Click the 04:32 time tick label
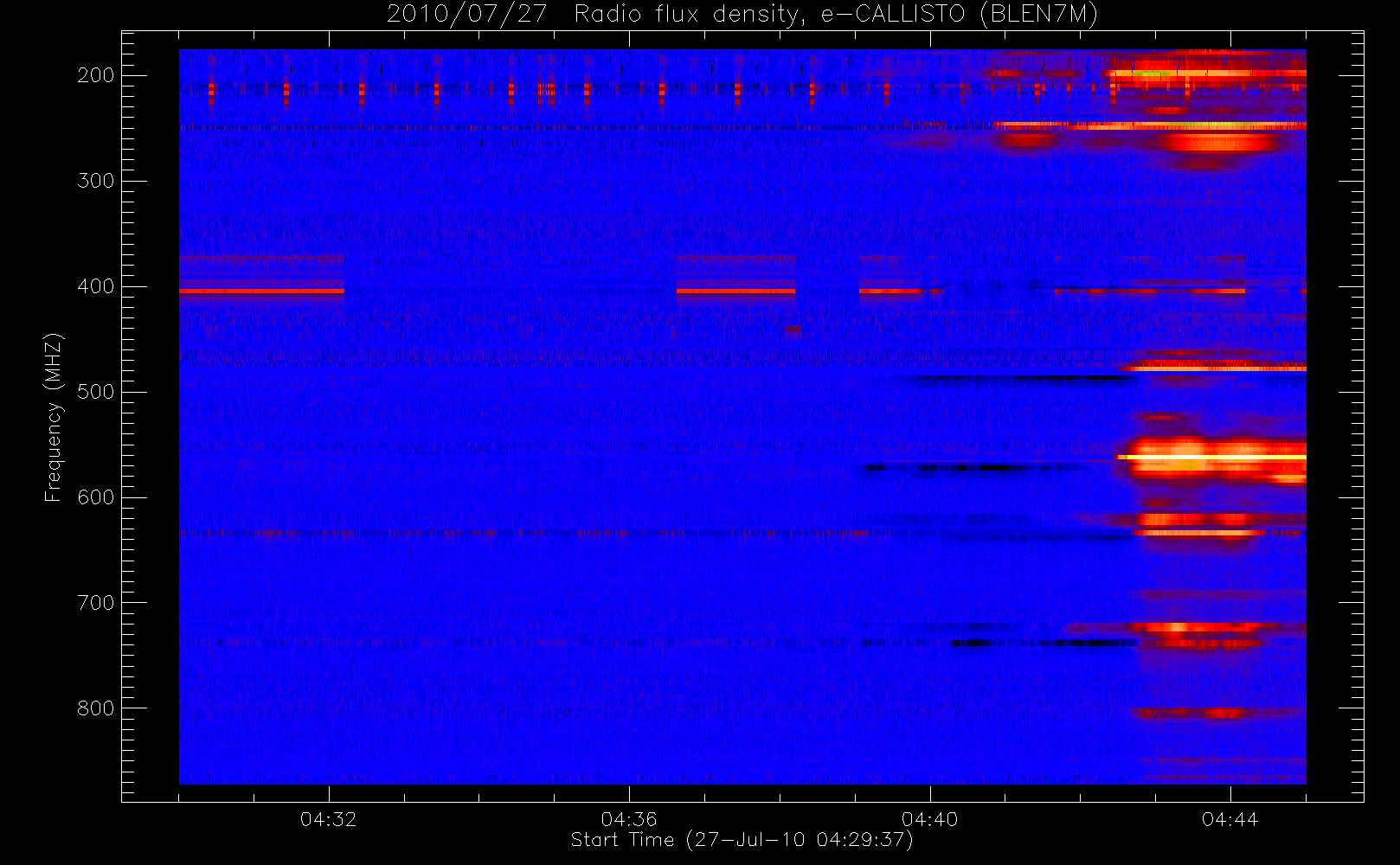The image size is (1400, 865). (x=329, y=819)
